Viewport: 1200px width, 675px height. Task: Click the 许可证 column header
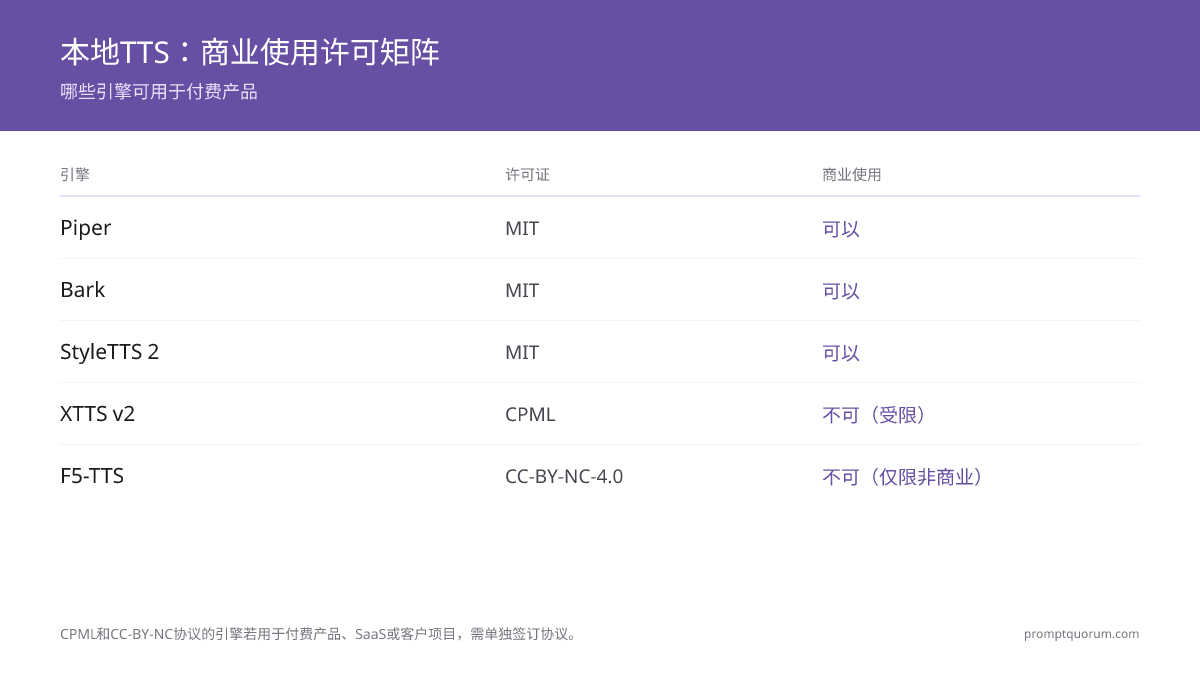tap(527, 174)
